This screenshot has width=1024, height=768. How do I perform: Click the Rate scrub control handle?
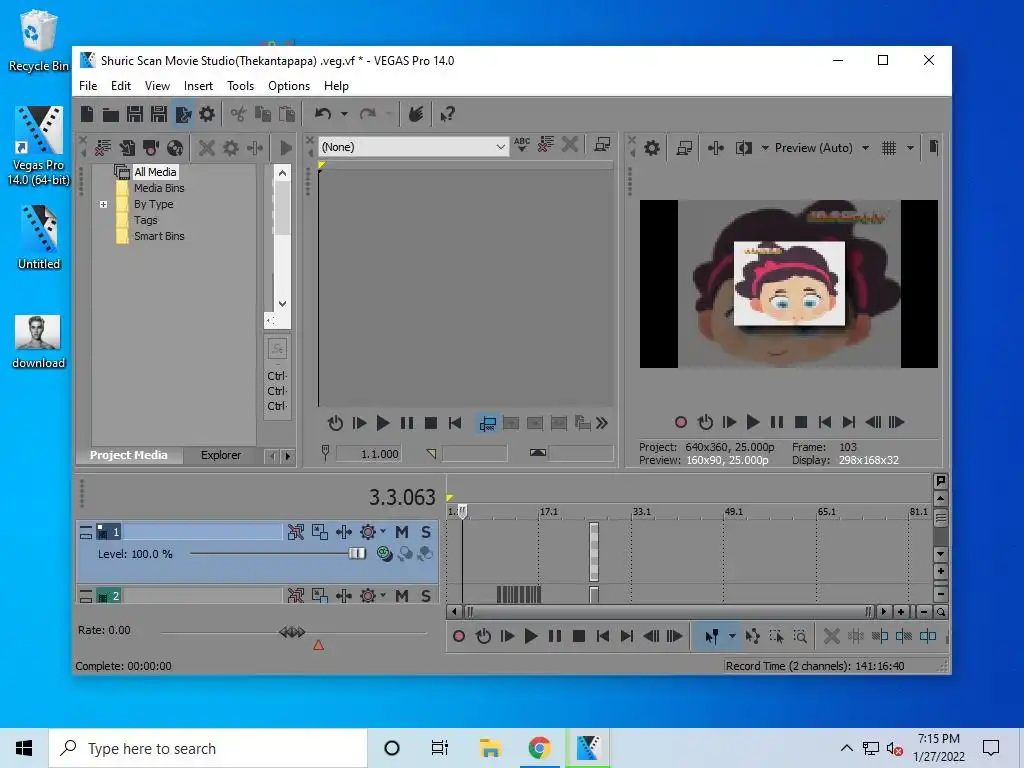(292, 632)
